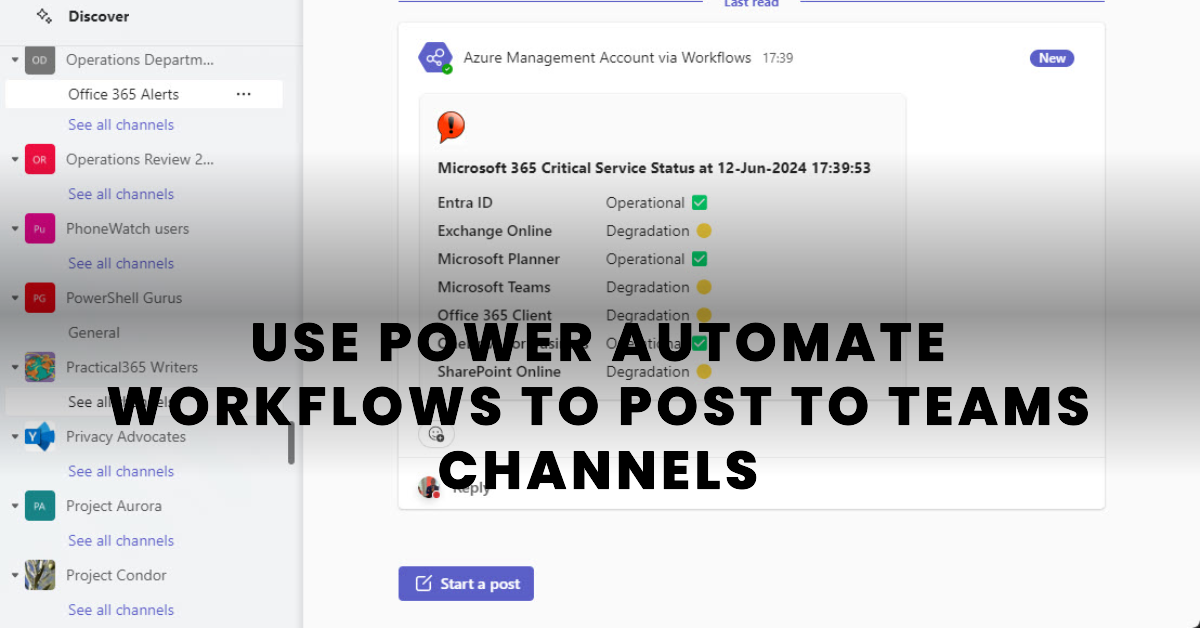The height and width of the screenshot is (628, 1200).
Task: Collapse the Practical365 Writers team
Action: point(15,367)
